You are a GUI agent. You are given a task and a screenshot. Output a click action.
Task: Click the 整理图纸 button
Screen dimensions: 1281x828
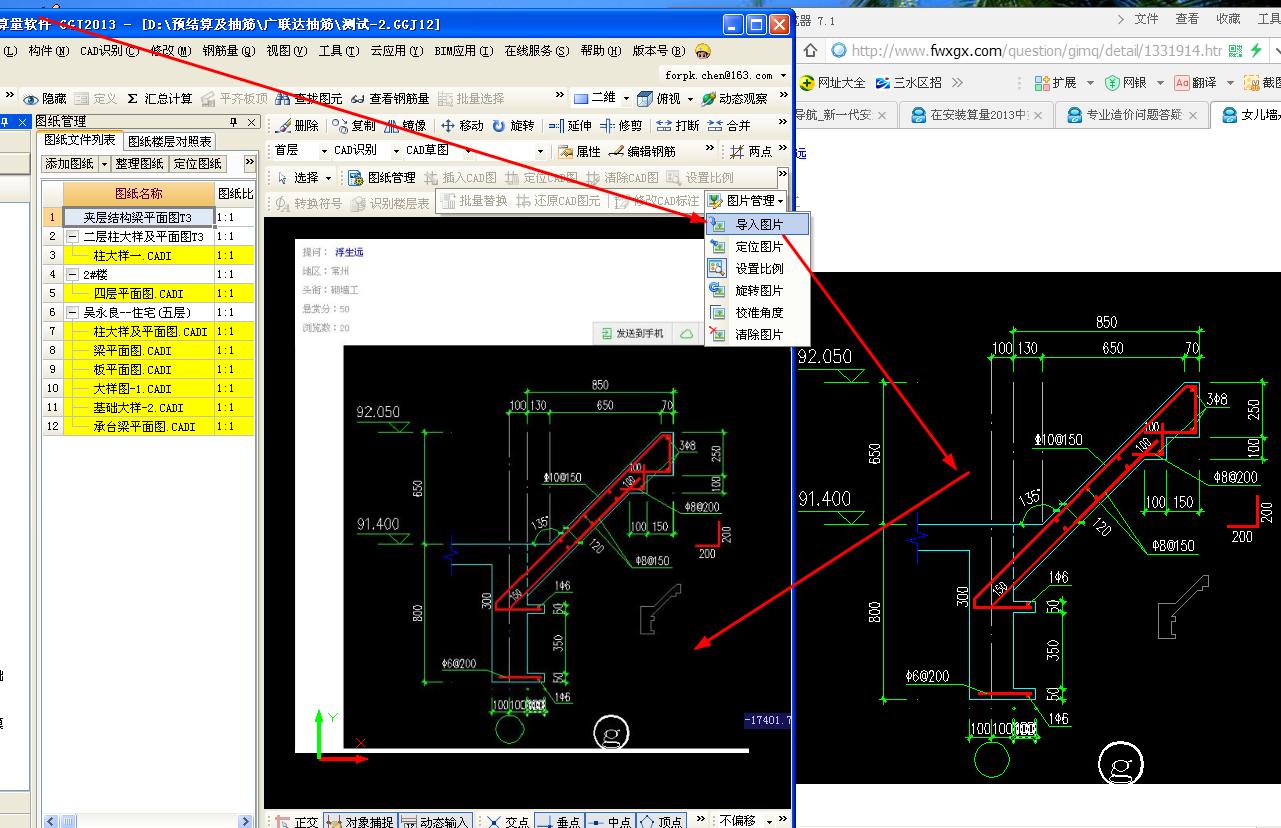[139, 164]
